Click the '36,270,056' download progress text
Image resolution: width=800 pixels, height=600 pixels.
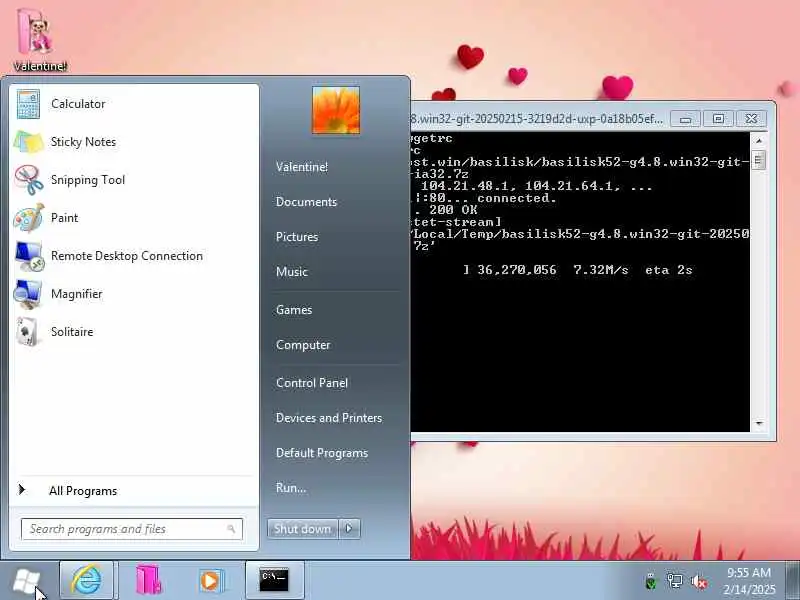click(x=517, y=270)
